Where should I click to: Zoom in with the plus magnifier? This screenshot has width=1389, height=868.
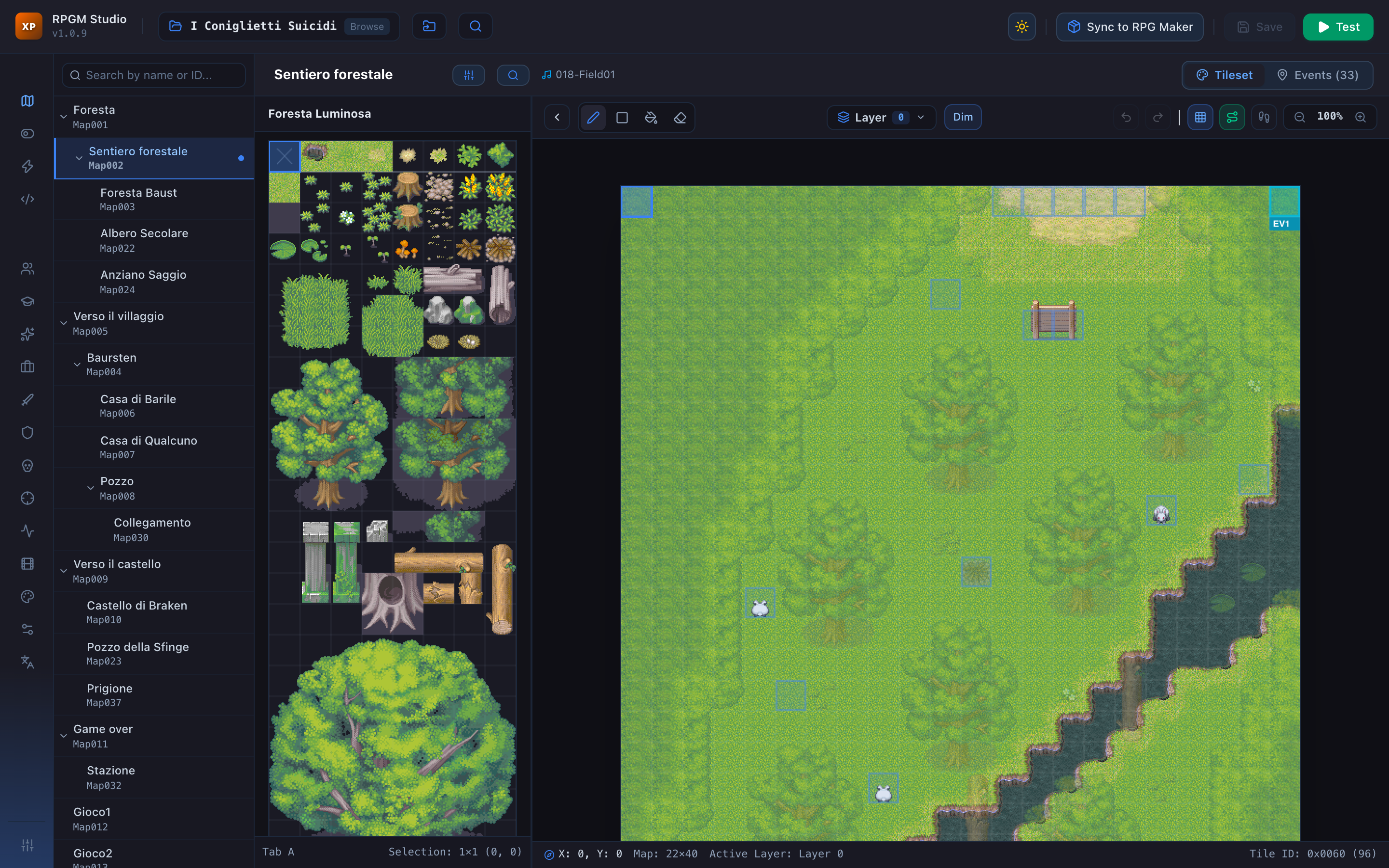coord(1360,117)
